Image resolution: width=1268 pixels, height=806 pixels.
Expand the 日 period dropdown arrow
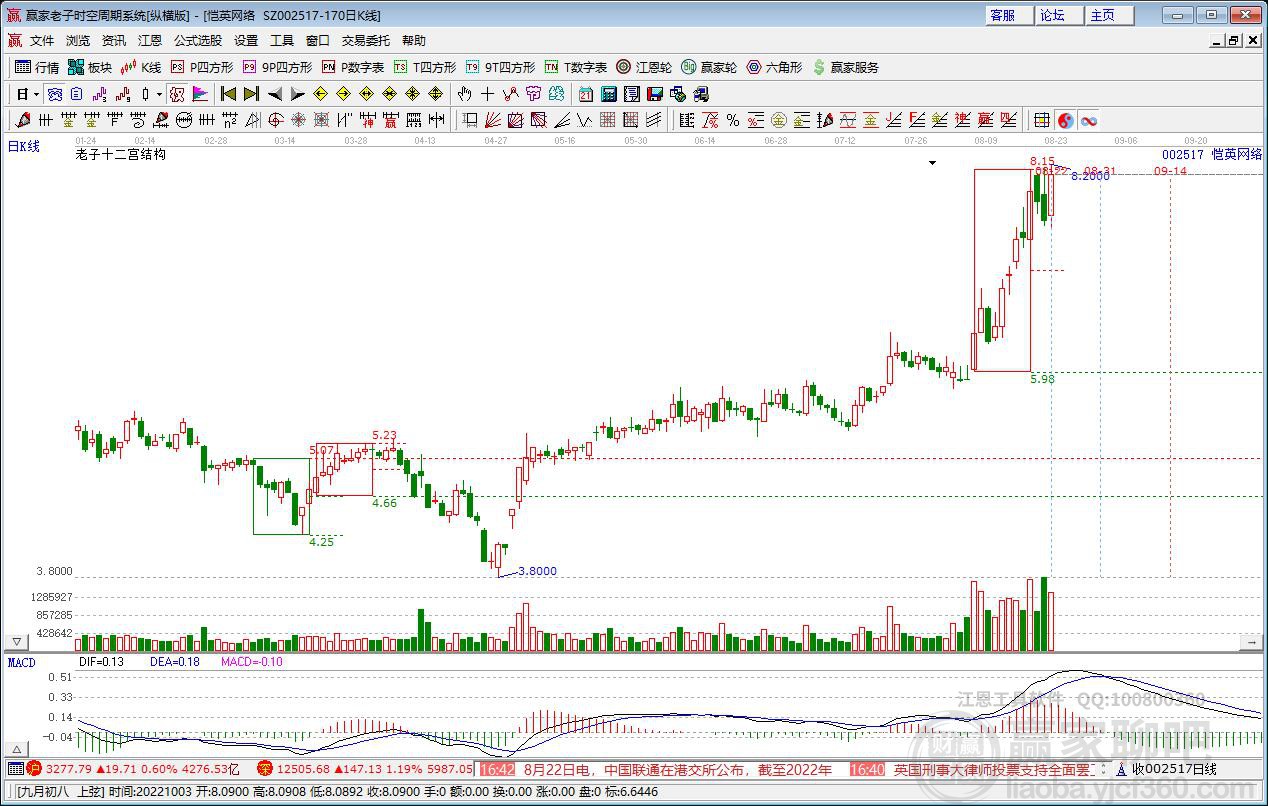pos(37,94)
